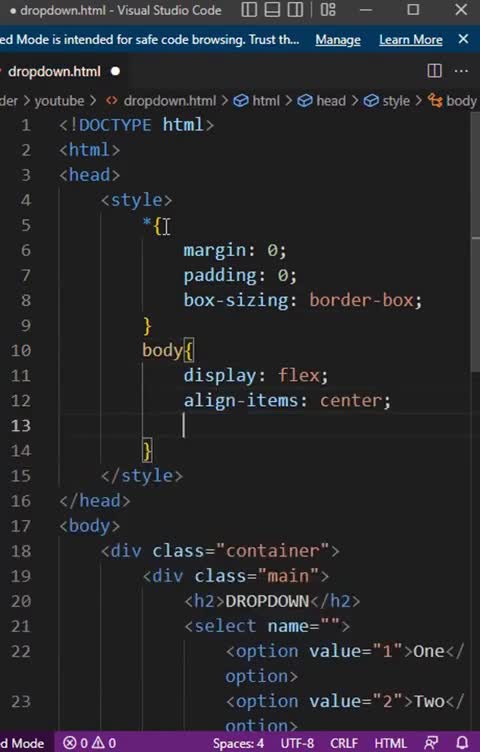The image size is (480, 752).
Task: Click 'select' tag on line 21
Action: pos(225,626)
